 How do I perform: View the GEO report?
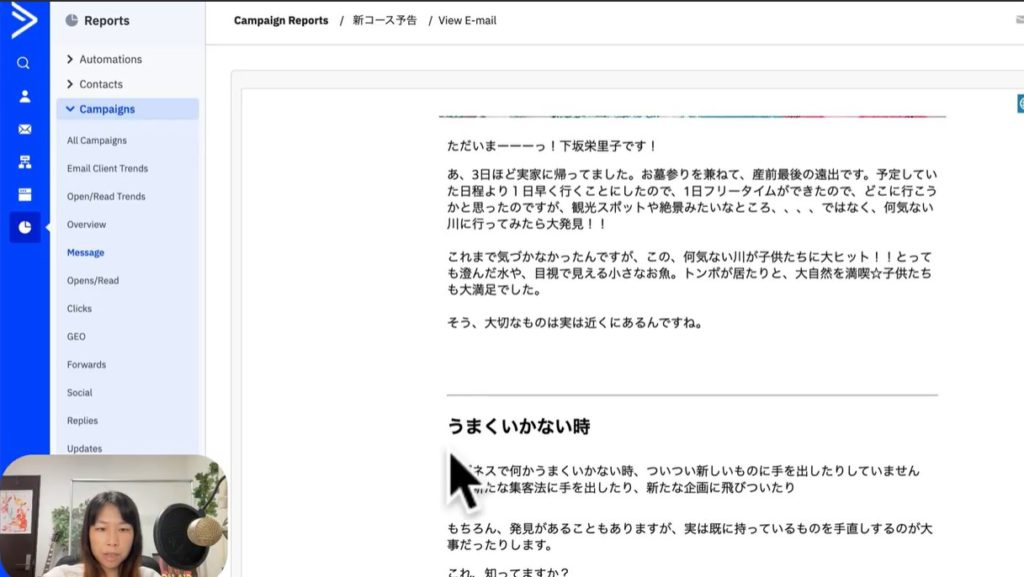click(76, 337)
